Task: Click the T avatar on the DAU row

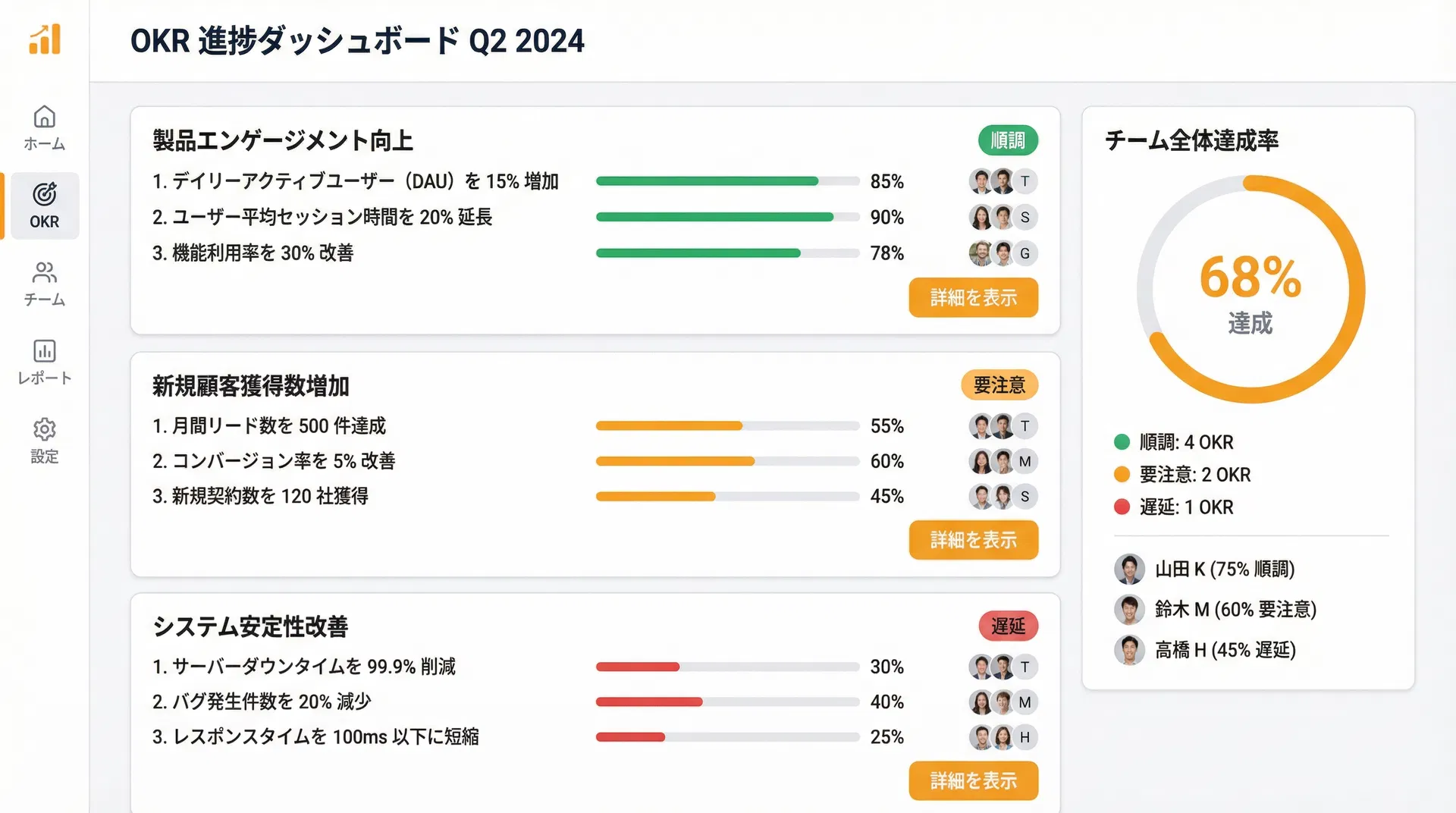Action: (x=1025, y=181)
